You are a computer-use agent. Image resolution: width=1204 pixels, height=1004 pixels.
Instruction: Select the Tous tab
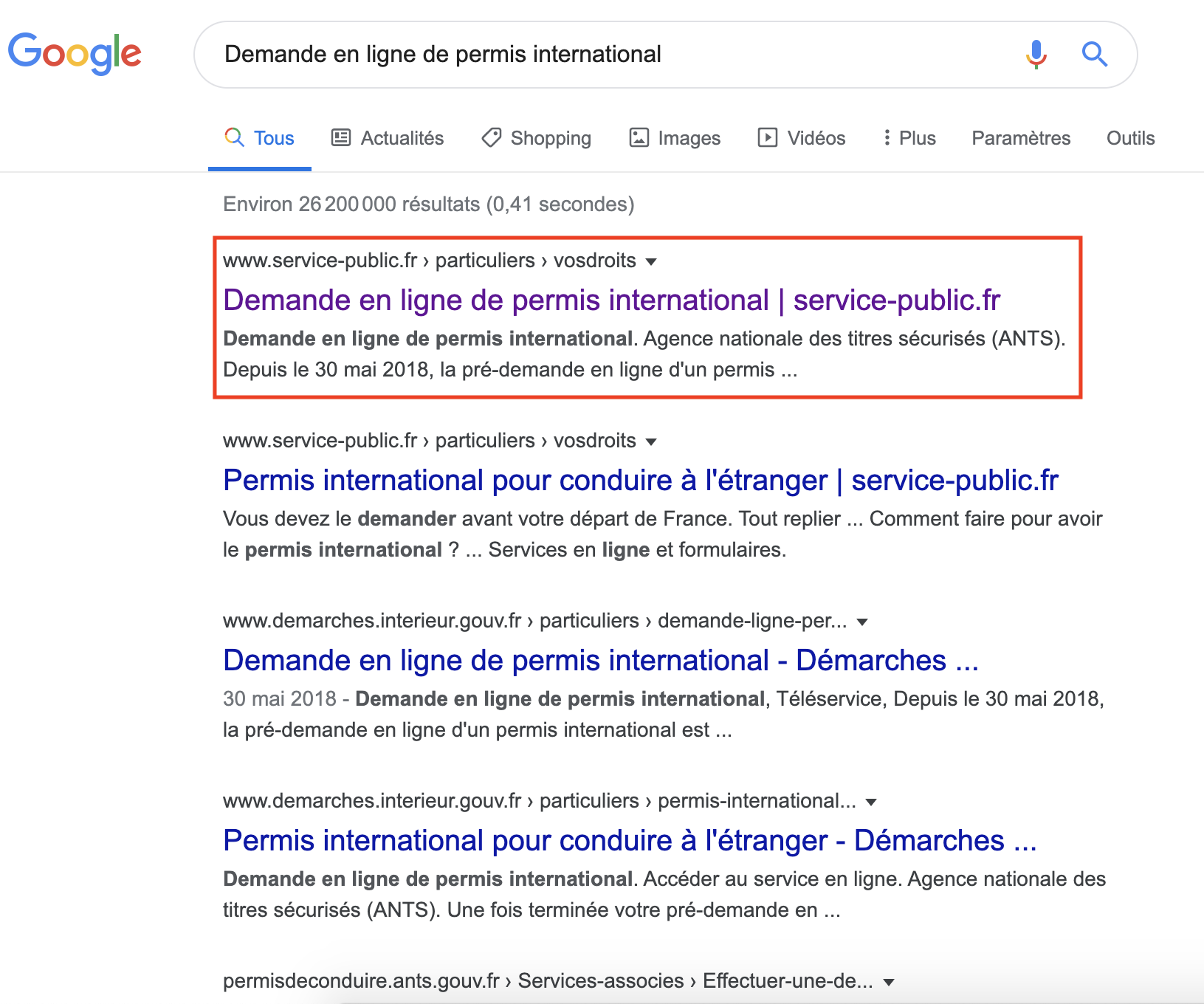pos(260,138)
